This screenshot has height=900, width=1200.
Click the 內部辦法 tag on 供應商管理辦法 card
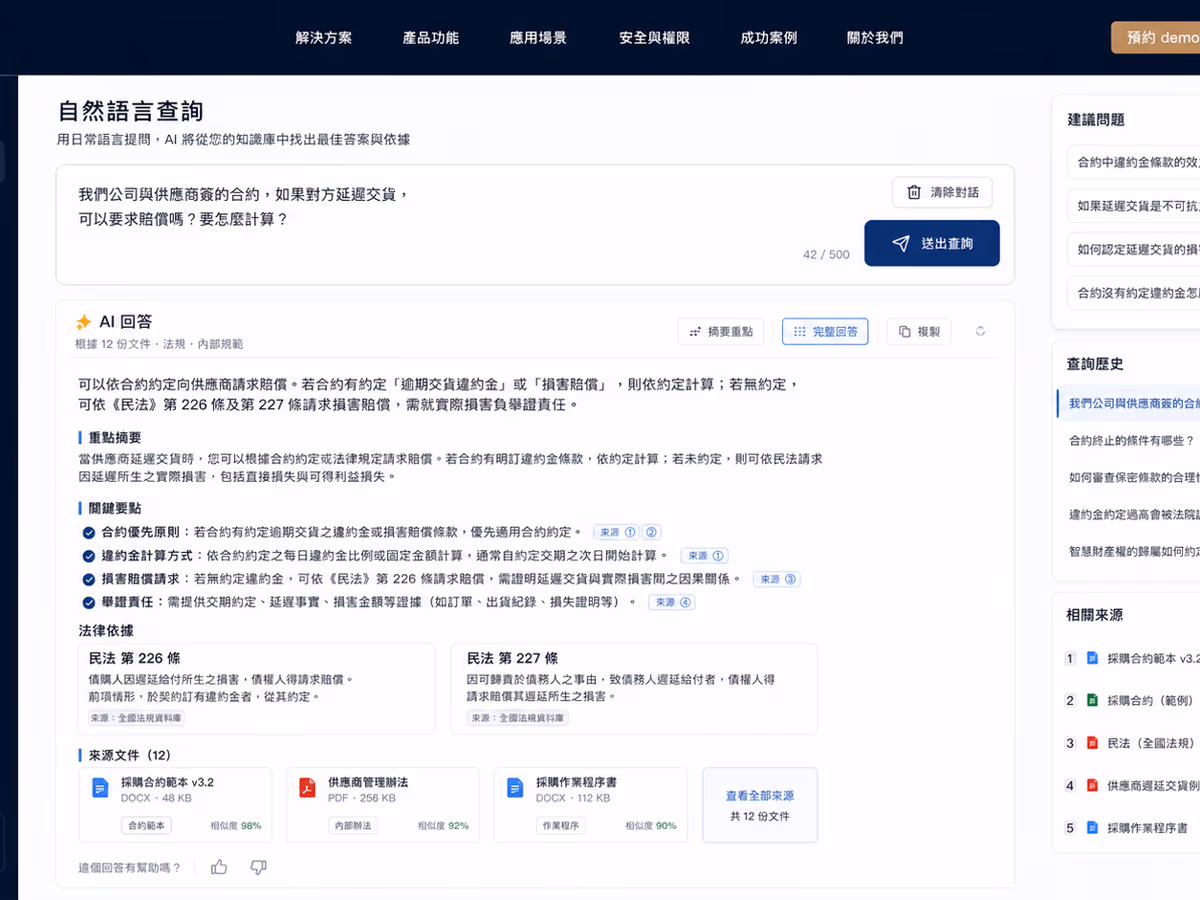click(x=354, y=826)
